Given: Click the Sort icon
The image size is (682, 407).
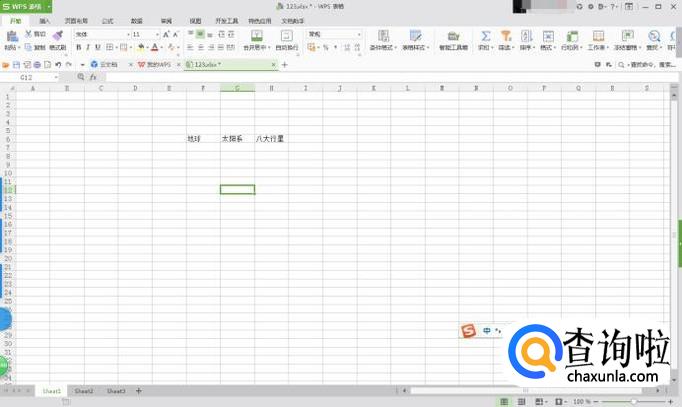Looking at the screenshot, I should (526, 36).
